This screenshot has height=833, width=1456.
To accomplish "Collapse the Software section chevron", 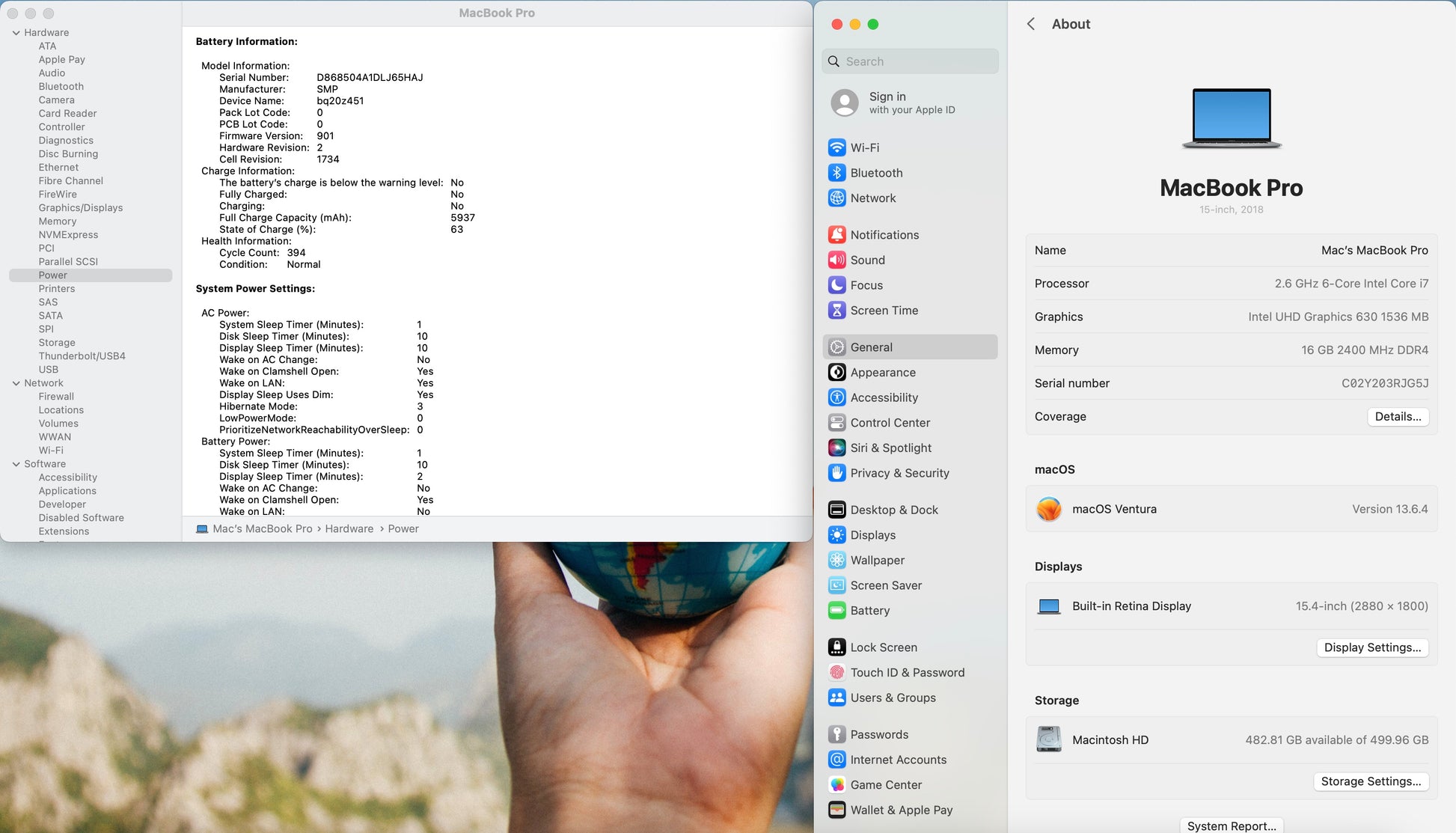I will pyautogui.click(x=16, y=464).
